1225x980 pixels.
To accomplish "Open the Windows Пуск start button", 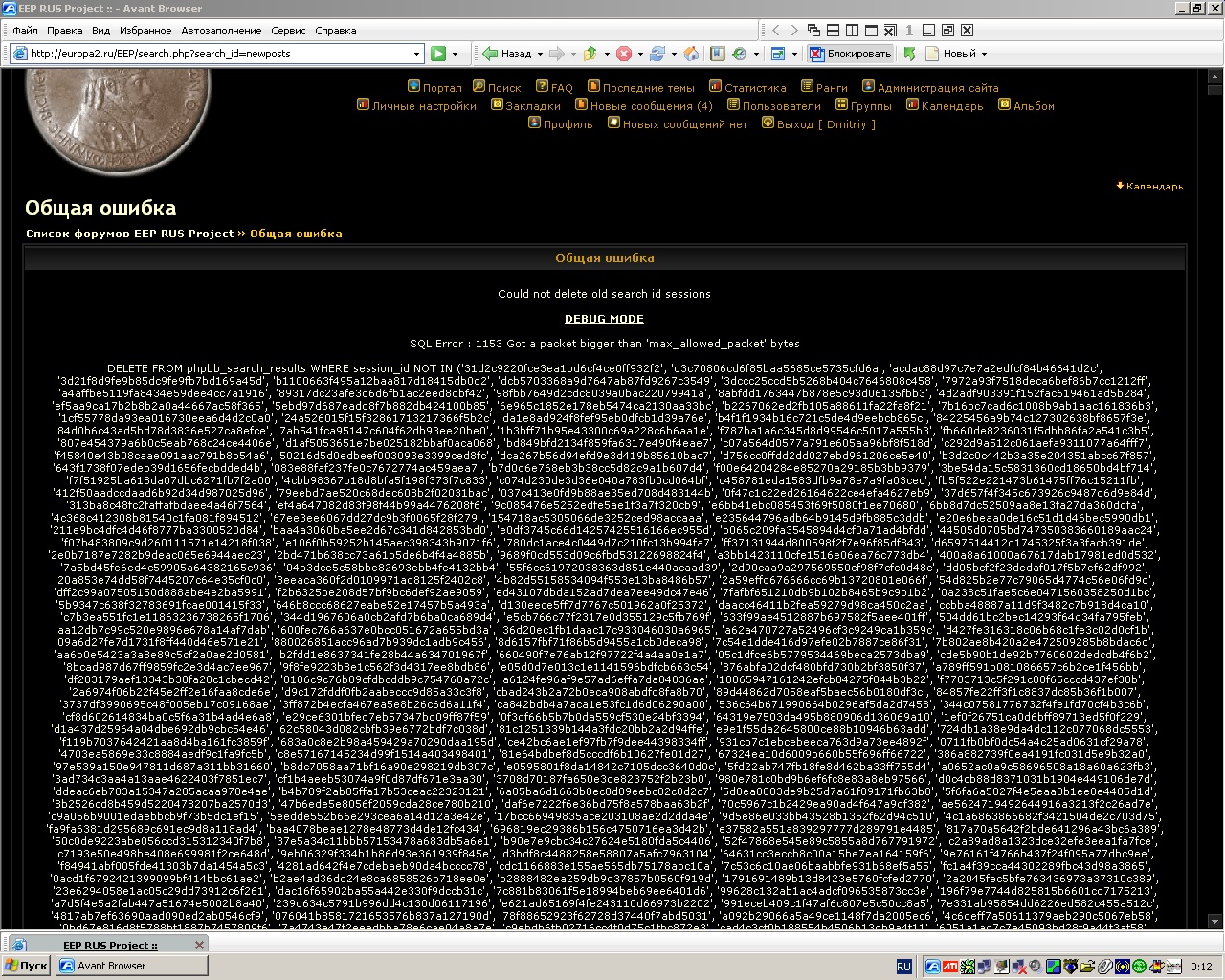I will coord(26,966).
